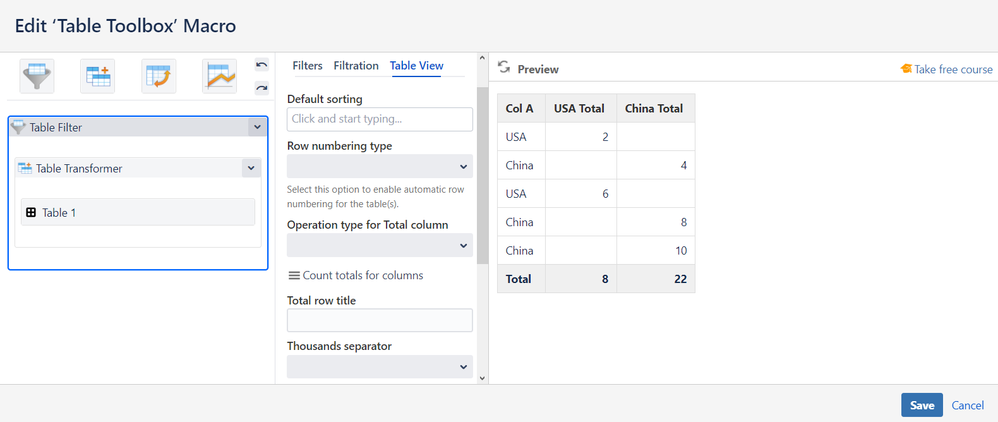Click the Cancel link
This screenshot has height=422, width=998.
pyautogui.click(x=967, y=405)
